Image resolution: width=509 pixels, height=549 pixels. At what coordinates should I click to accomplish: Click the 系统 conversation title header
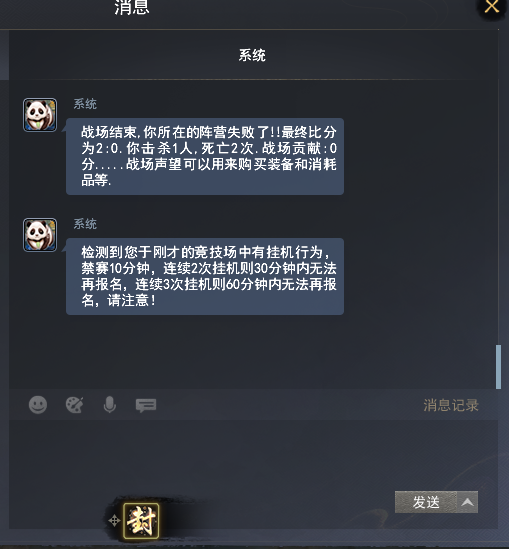tap(252, 55)
